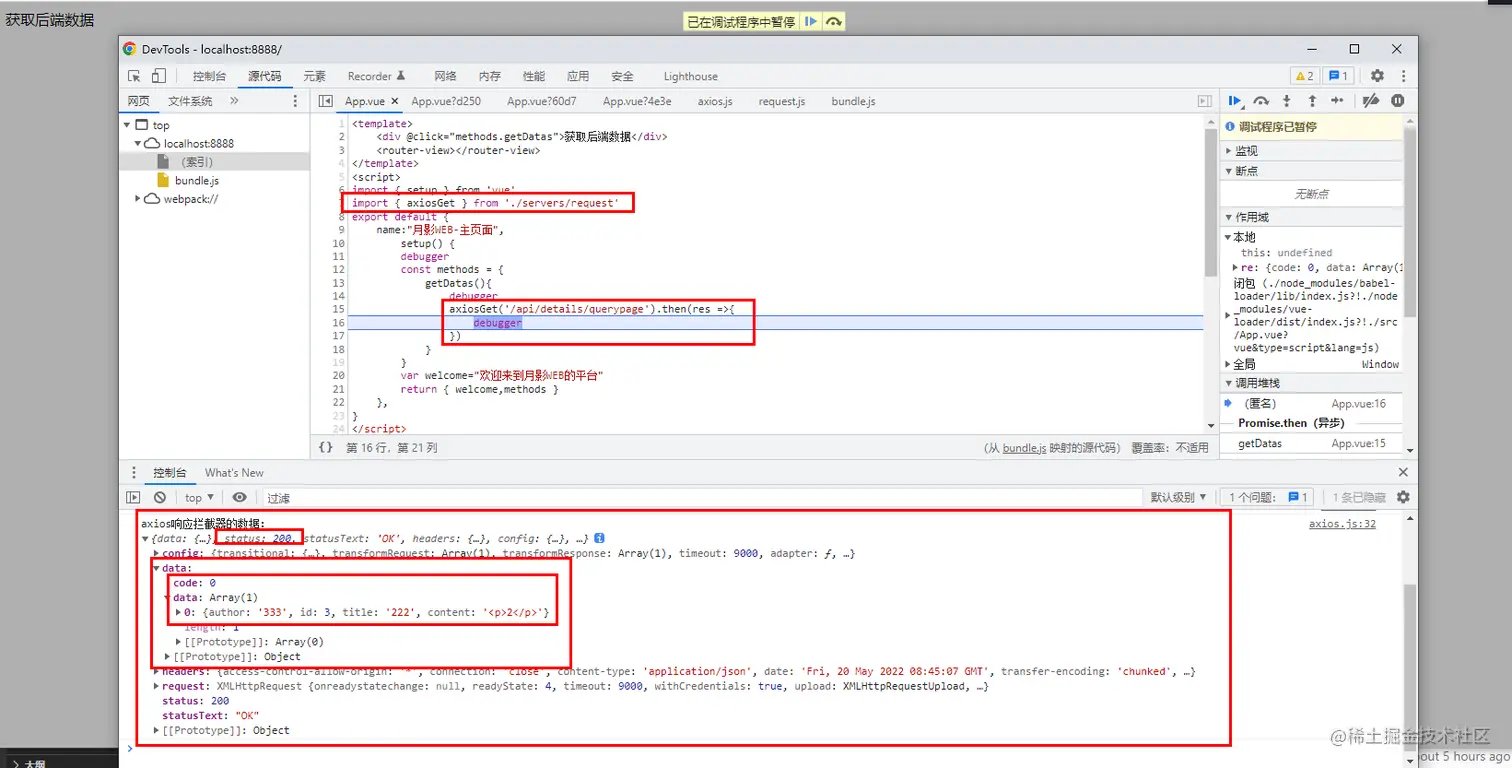Open the console drawer three-dot menu
The height and width of the screenshot is (768, 1512).
[135, 473]
